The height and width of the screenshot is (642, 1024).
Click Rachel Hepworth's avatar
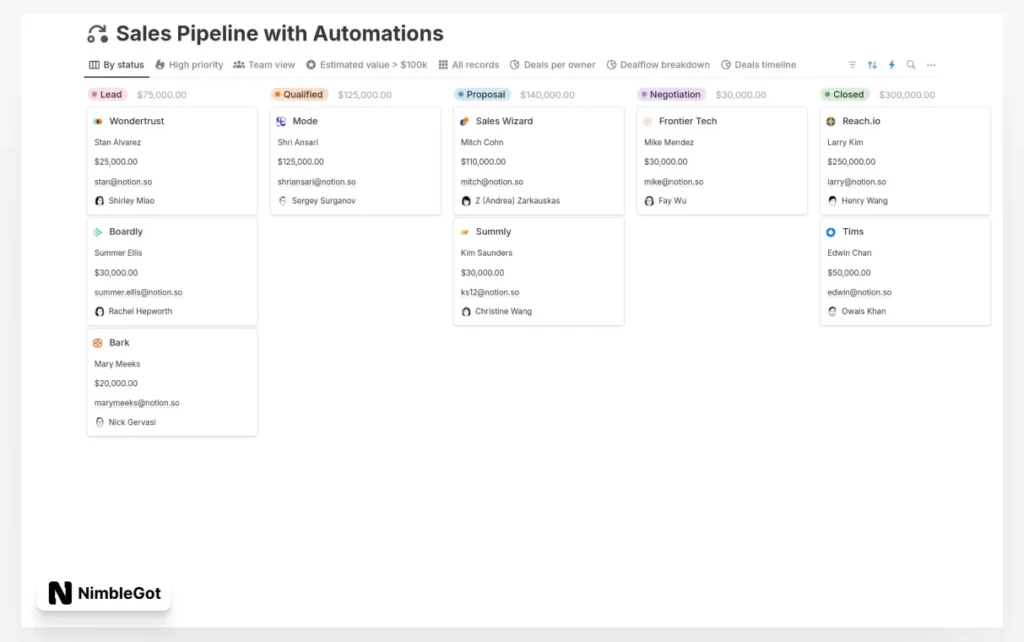[99, 312]
